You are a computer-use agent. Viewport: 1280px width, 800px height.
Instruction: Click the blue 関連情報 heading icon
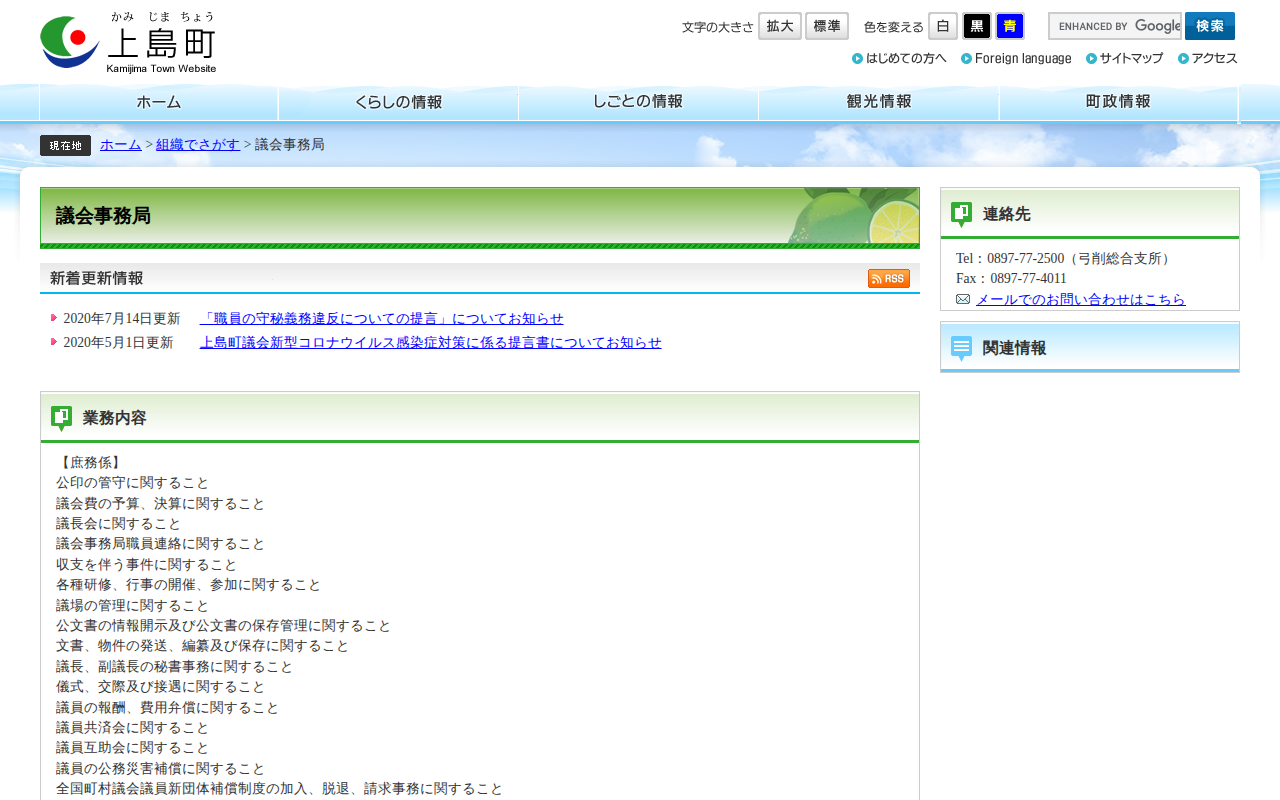point(961,348)
